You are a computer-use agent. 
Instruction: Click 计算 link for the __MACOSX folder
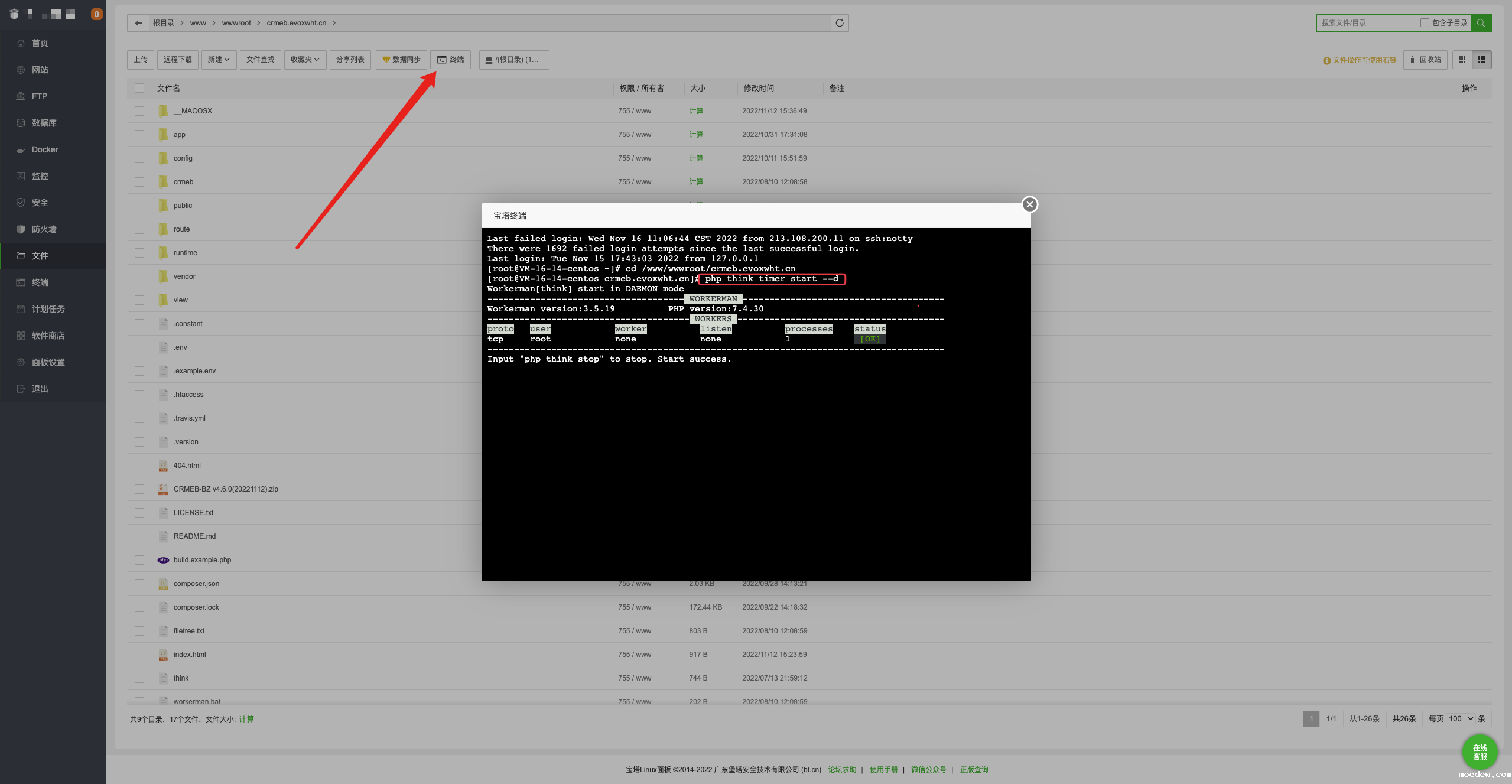coord(695,111)
